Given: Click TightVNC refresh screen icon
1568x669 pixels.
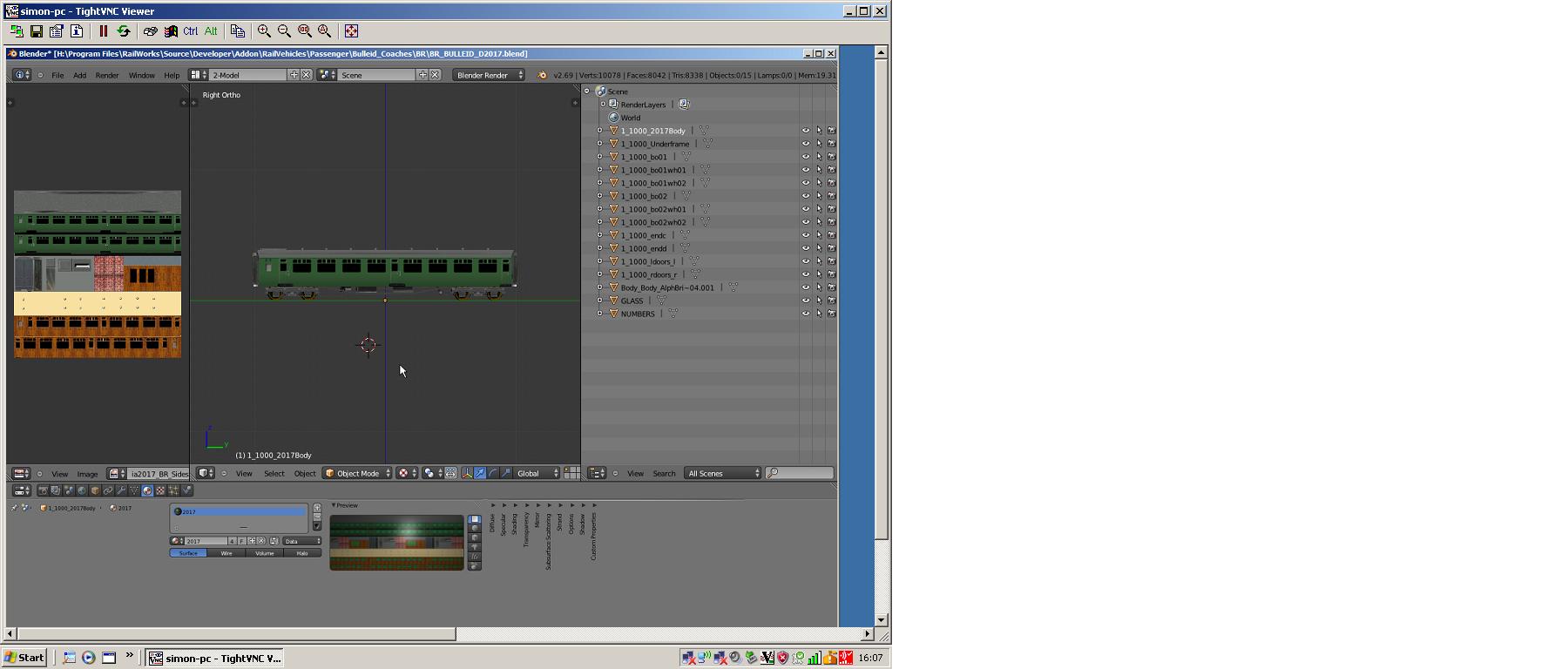Looking at the screenshot, I should (124, 30).
